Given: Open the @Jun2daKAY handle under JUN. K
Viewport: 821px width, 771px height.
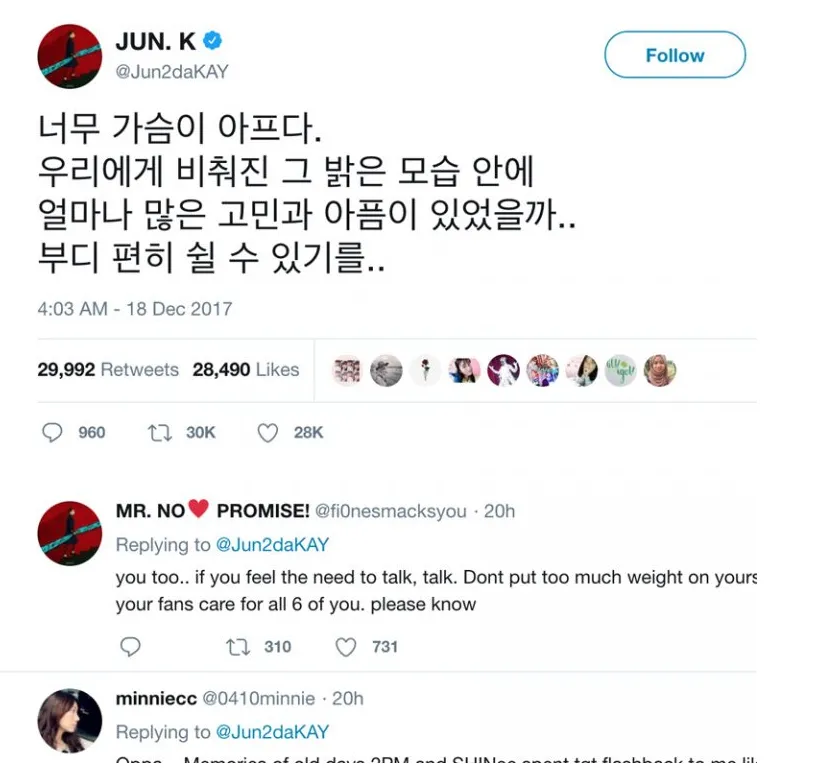Looking at the screenshot, I should pyautogui.click(x=172, y=72).
